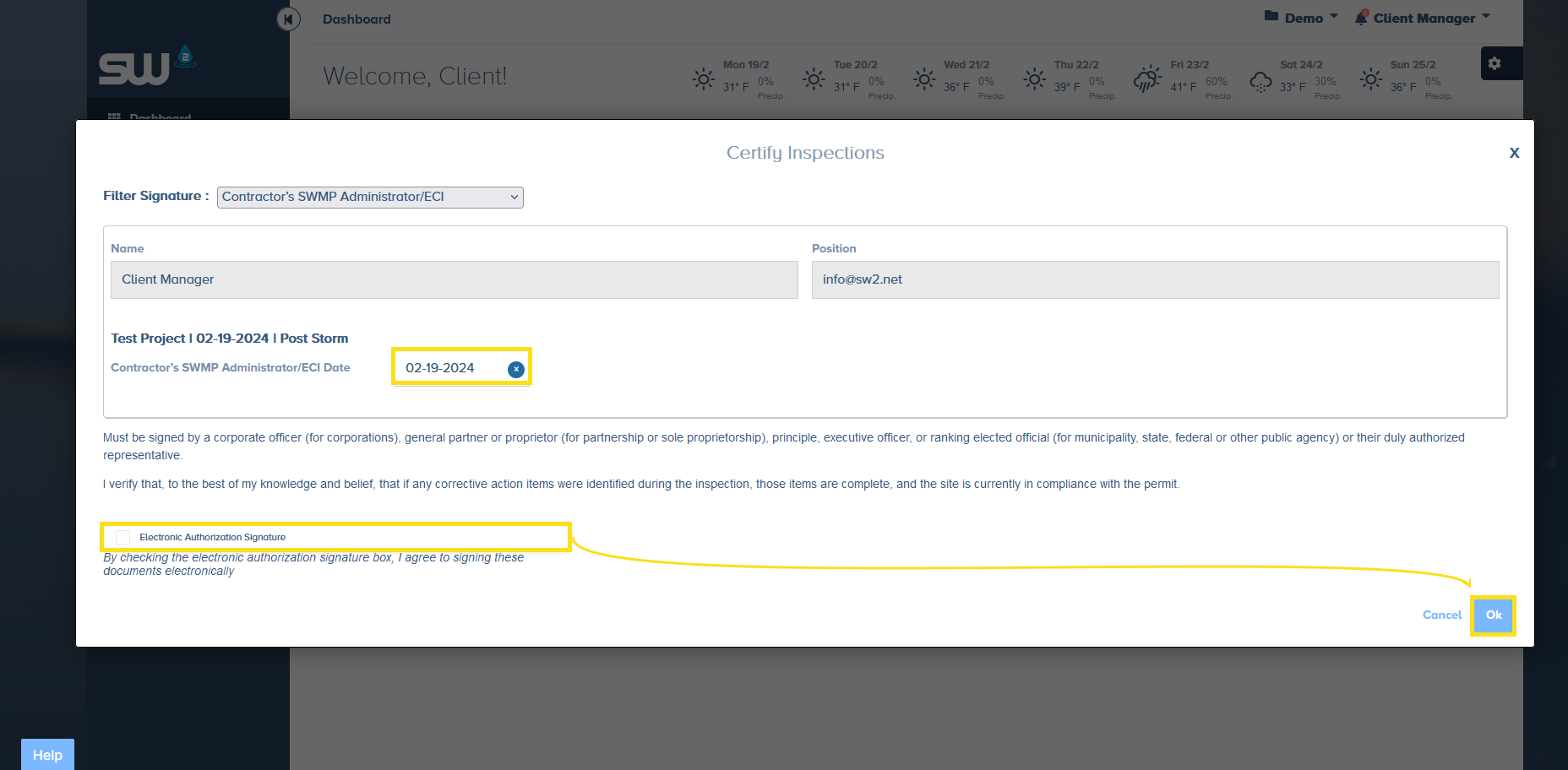Open the settings gear icon
The width and height of the screenshot is (1568, 770).
(1494, 63)
